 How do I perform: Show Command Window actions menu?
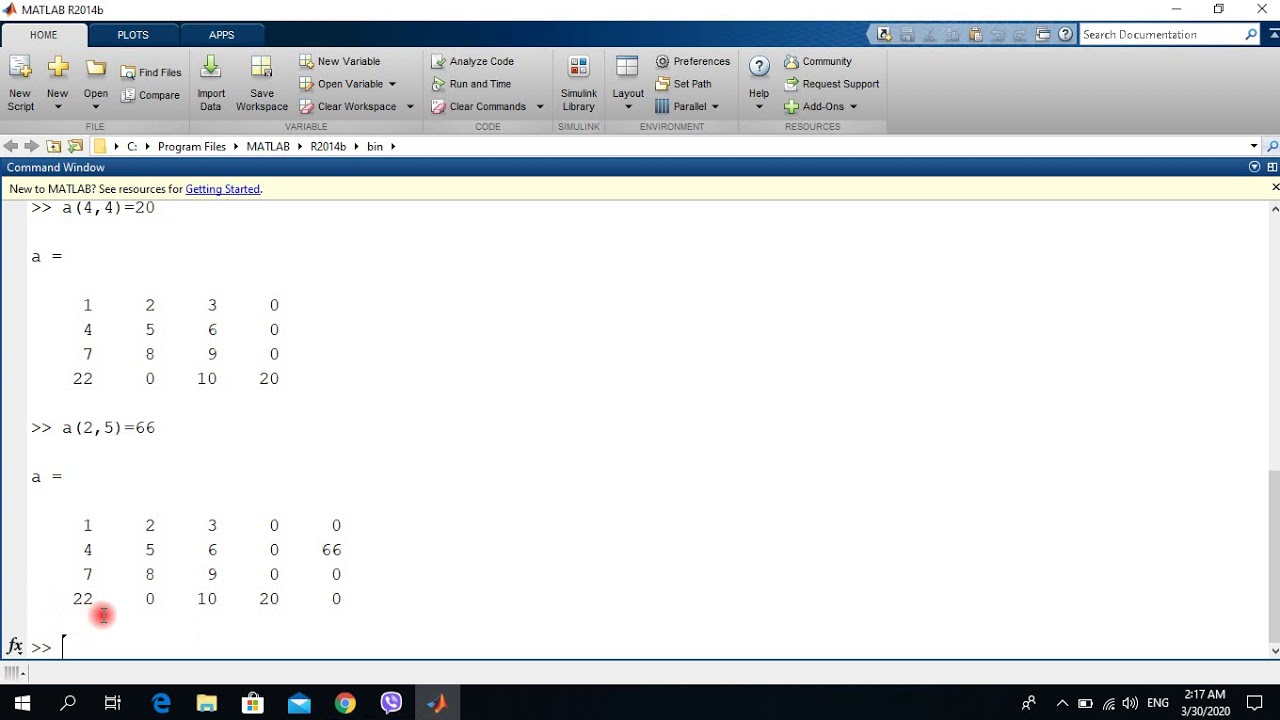pyautogui.click(x=1255, y=167)
